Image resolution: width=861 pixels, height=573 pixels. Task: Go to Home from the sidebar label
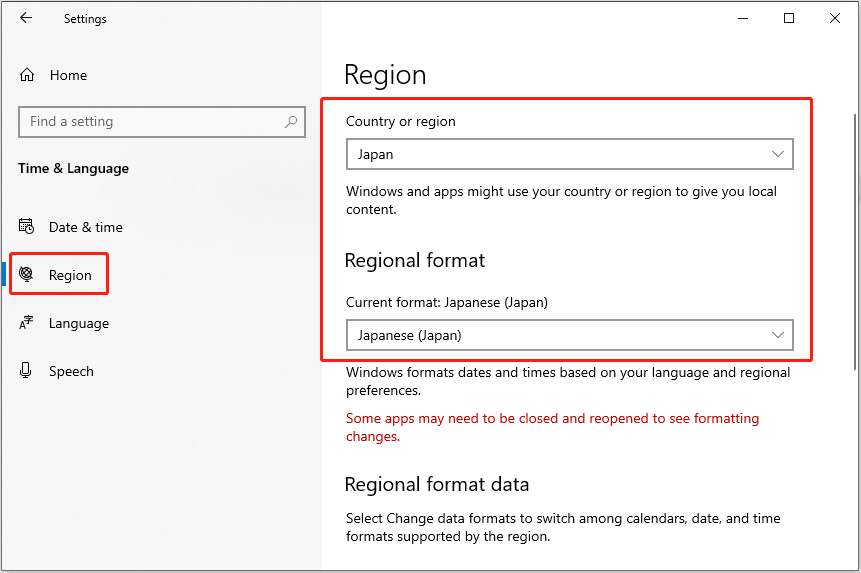[68, 75]
